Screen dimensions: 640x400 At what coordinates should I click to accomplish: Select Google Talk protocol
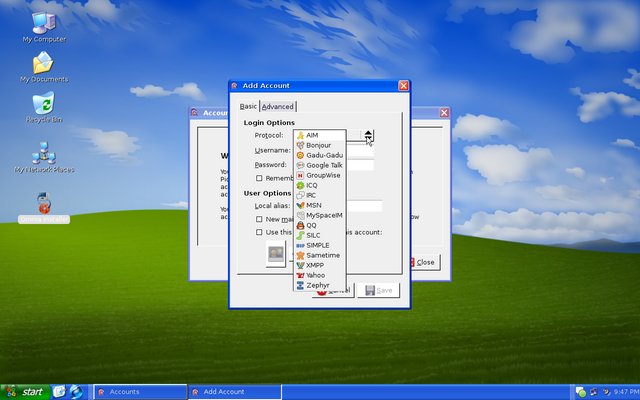tap(320, 165)
